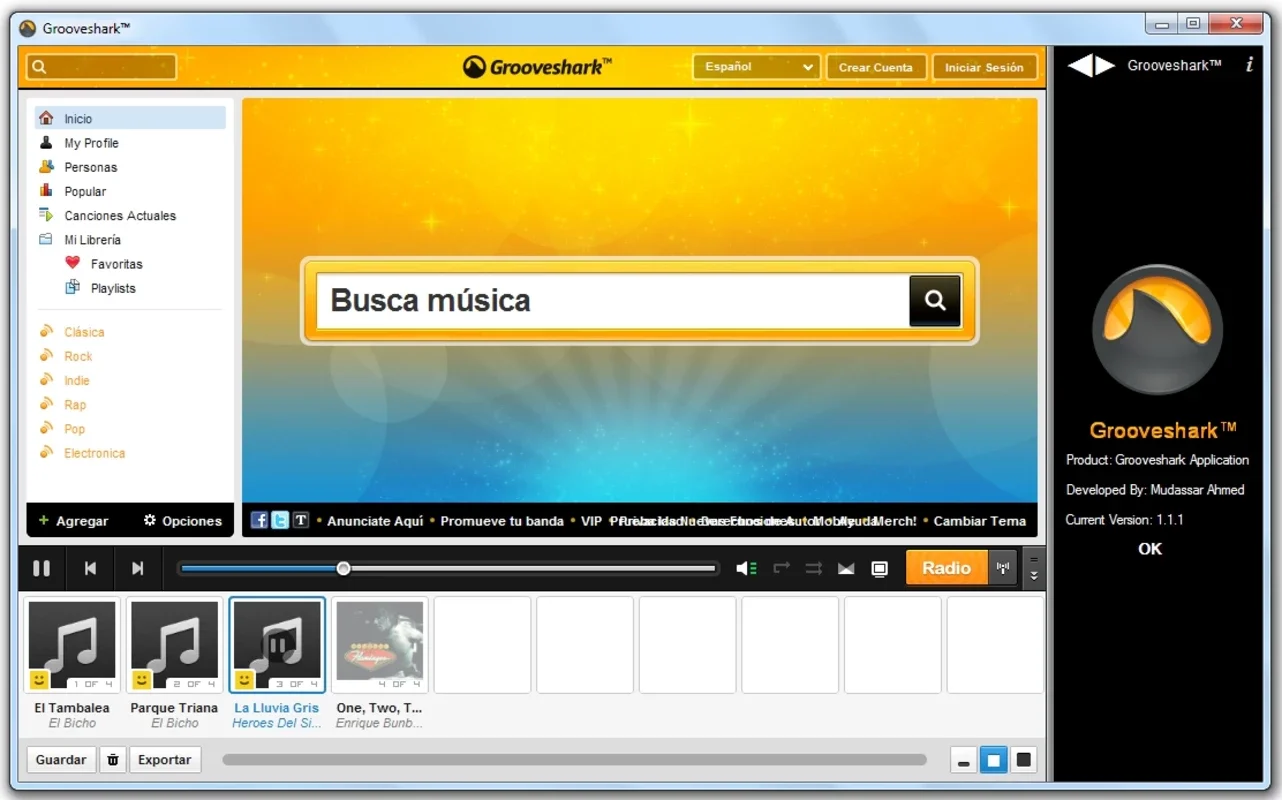Viewport: 1282px width, 800px height.
Task: Click Agregar plus at sidebar bottom
Action: tap(73, 521)
